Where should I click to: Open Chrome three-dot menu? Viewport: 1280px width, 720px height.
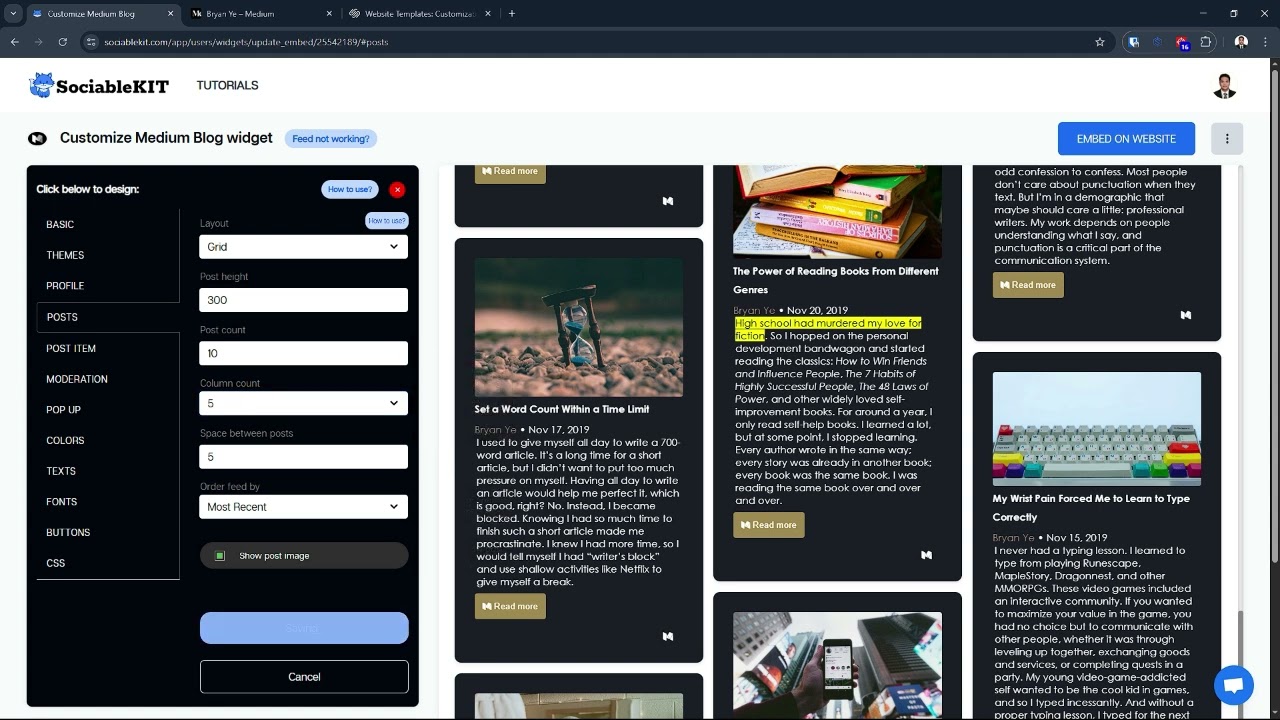1266,42
